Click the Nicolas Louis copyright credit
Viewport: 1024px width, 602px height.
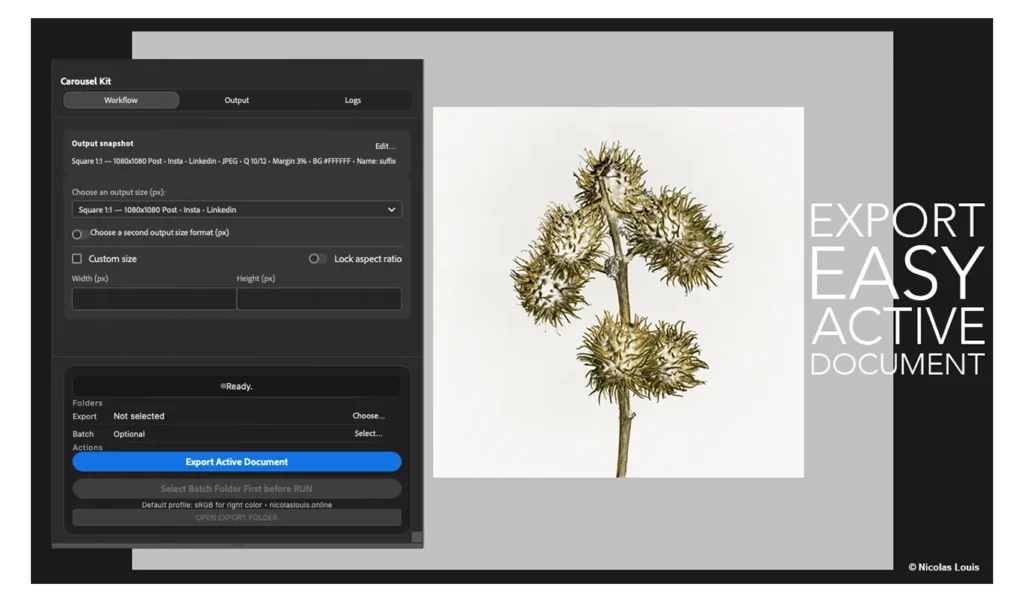(944, 566)
